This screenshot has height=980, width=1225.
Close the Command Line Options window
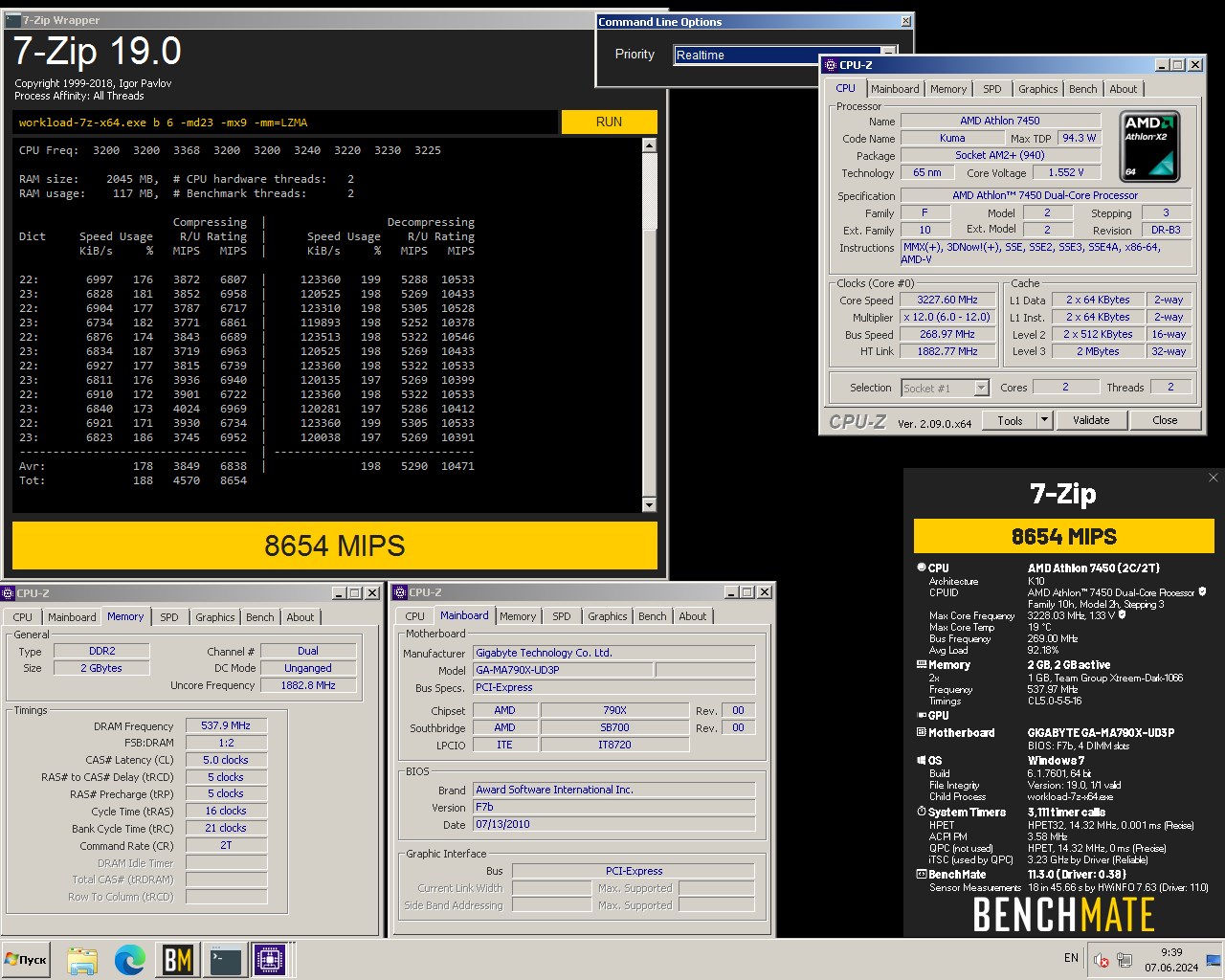point(905,21)
